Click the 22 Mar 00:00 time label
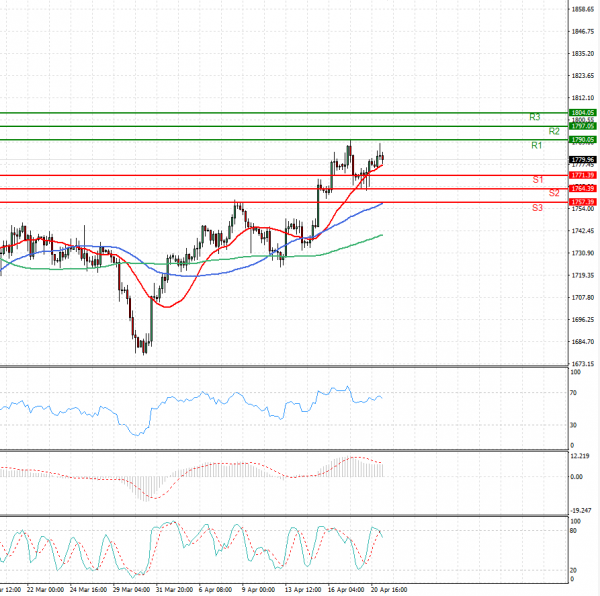 pyautogui.click(x=45, y=590)
